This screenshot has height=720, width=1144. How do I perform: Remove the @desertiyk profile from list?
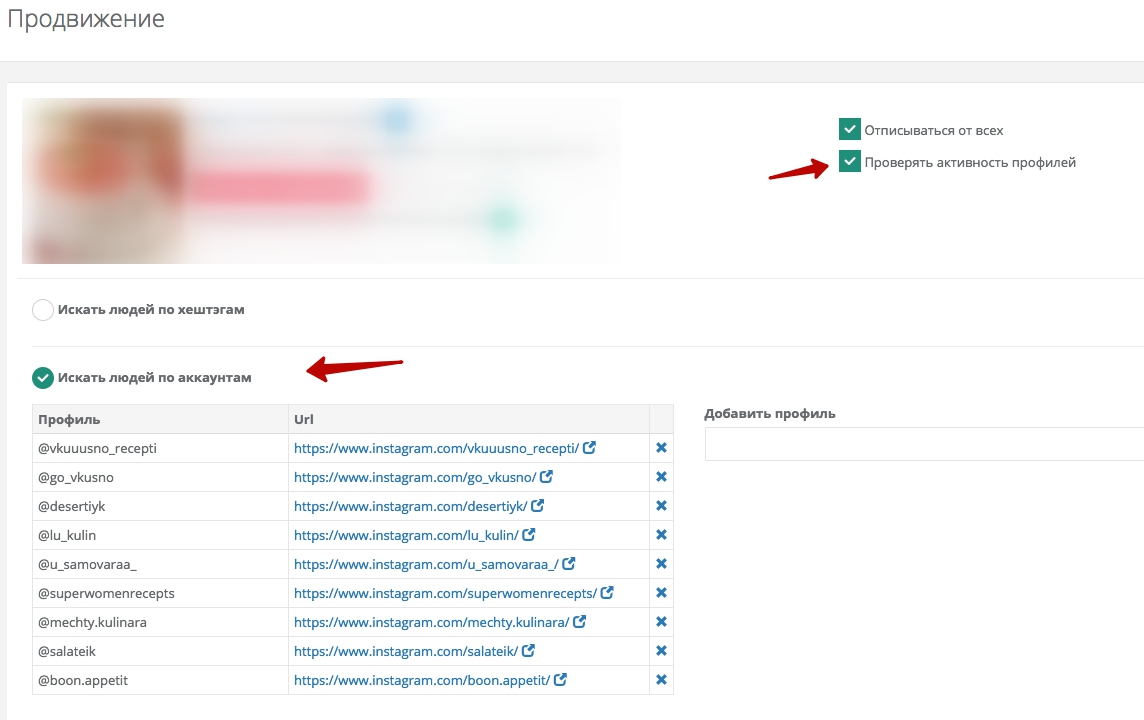(661, 506)
